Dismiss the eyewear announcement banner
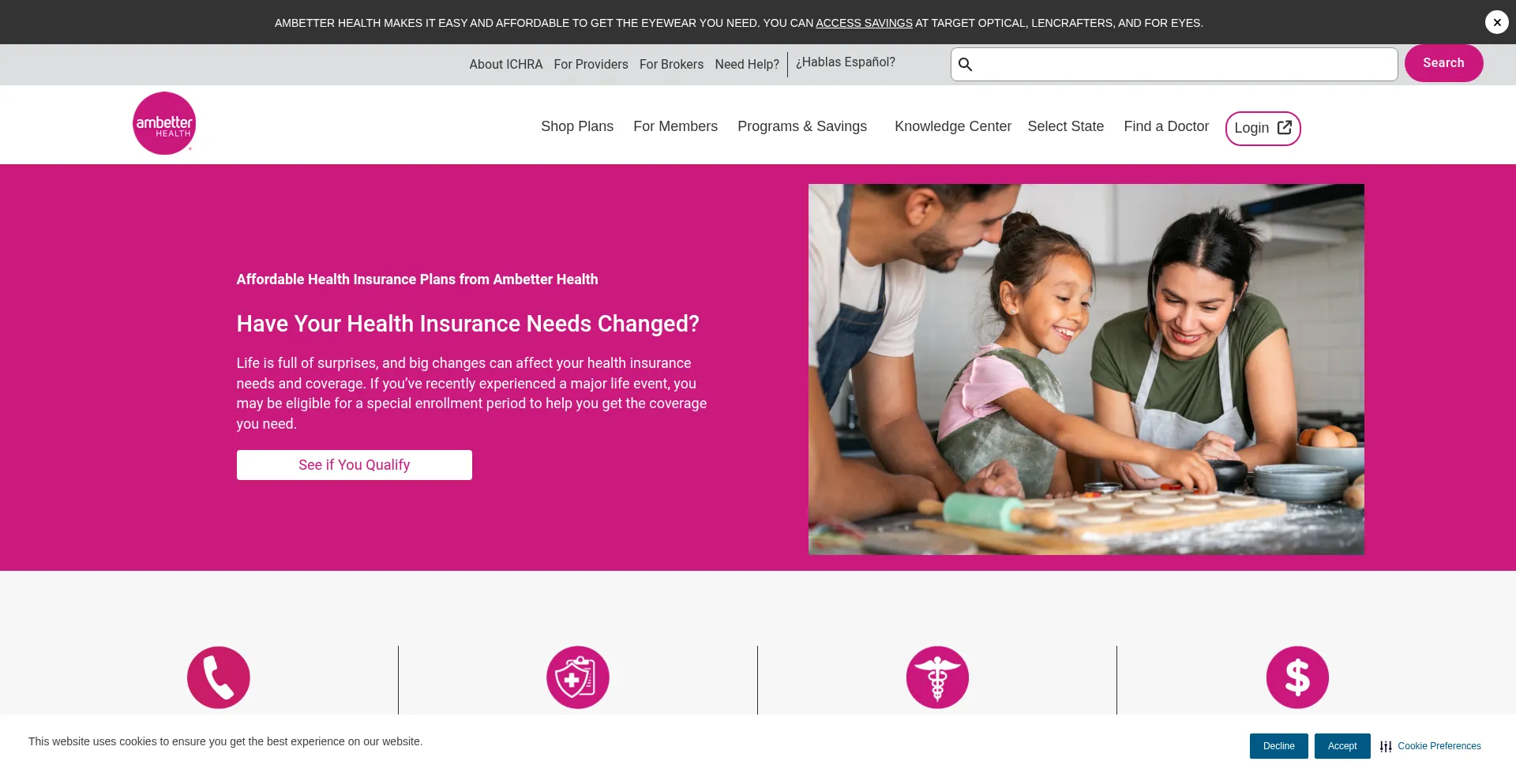Viewport: 1516px width, 784px height. (1496, 22)
